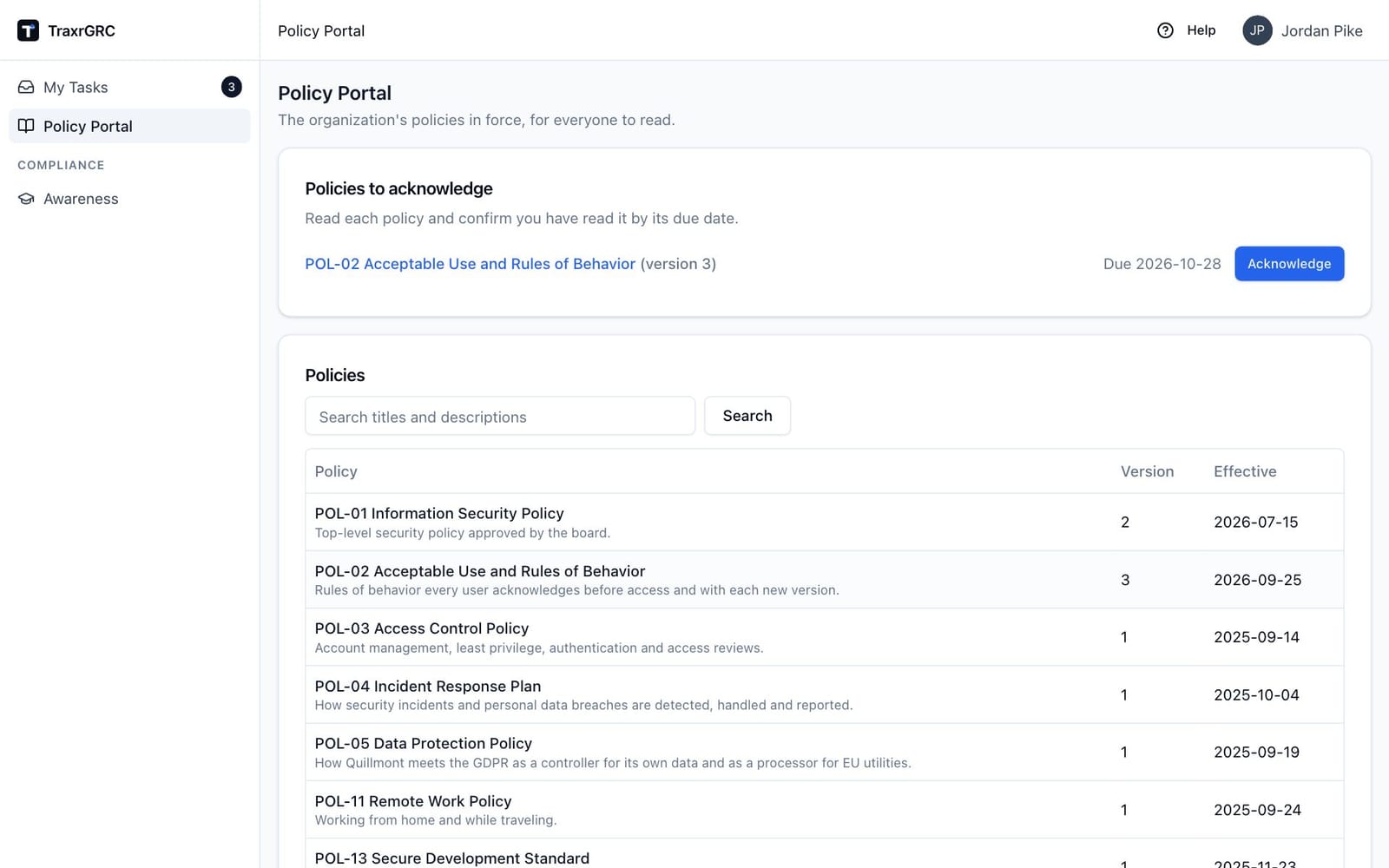The height and width of the screenshot is (868, 1389).
Task: Click version 2 in the POL-01 row
Action: tap(1125, 523)
